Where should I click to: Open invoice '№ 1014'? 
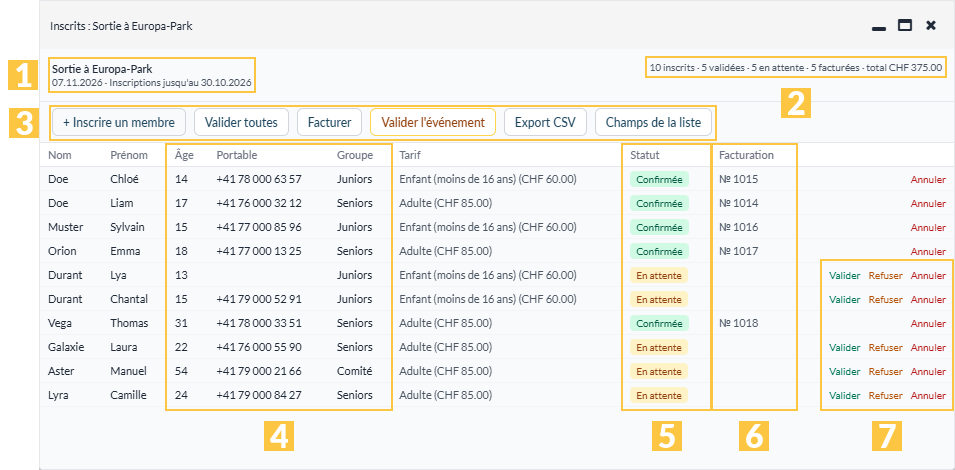point(738,203)
